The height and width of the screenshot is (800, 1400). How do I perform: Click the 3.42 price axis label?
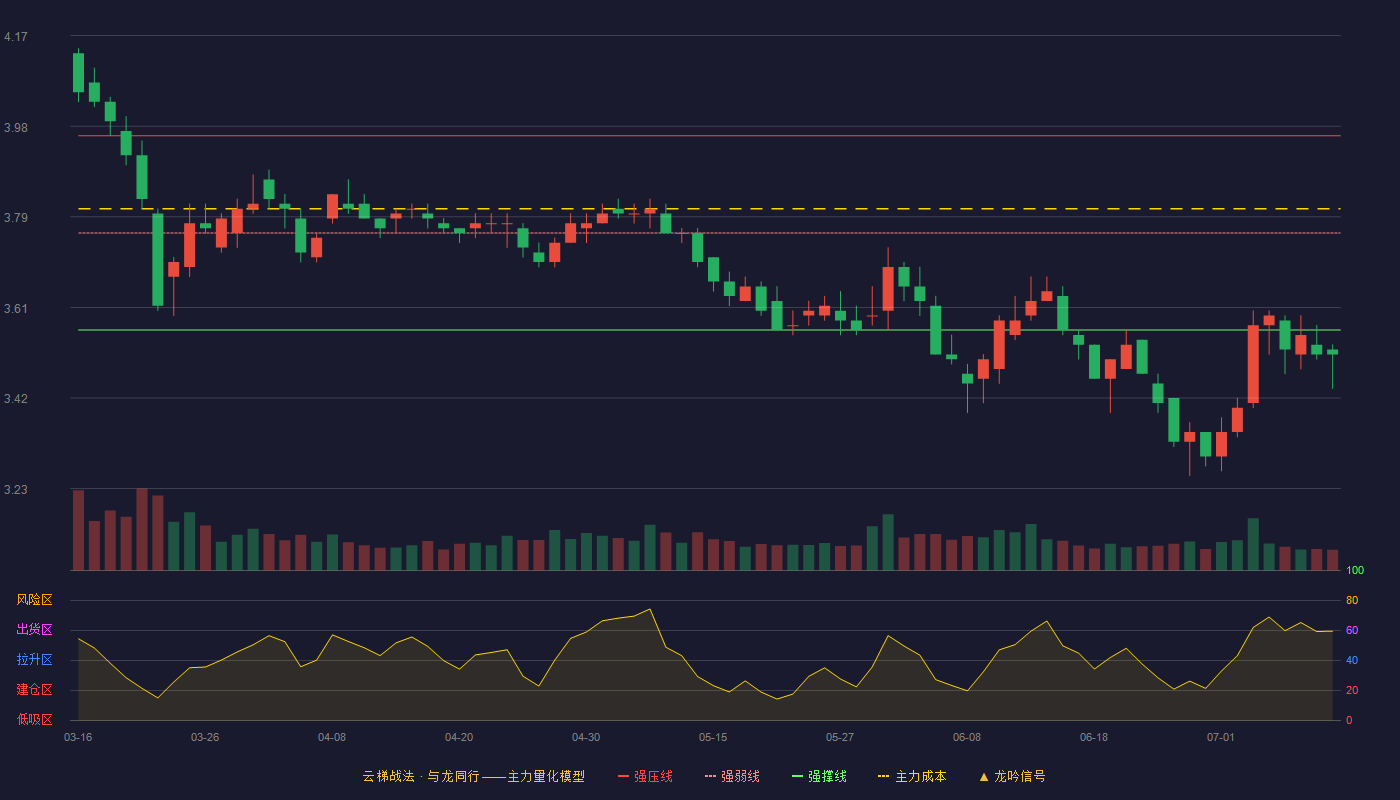pyautogui.click(x=16, y=399)
